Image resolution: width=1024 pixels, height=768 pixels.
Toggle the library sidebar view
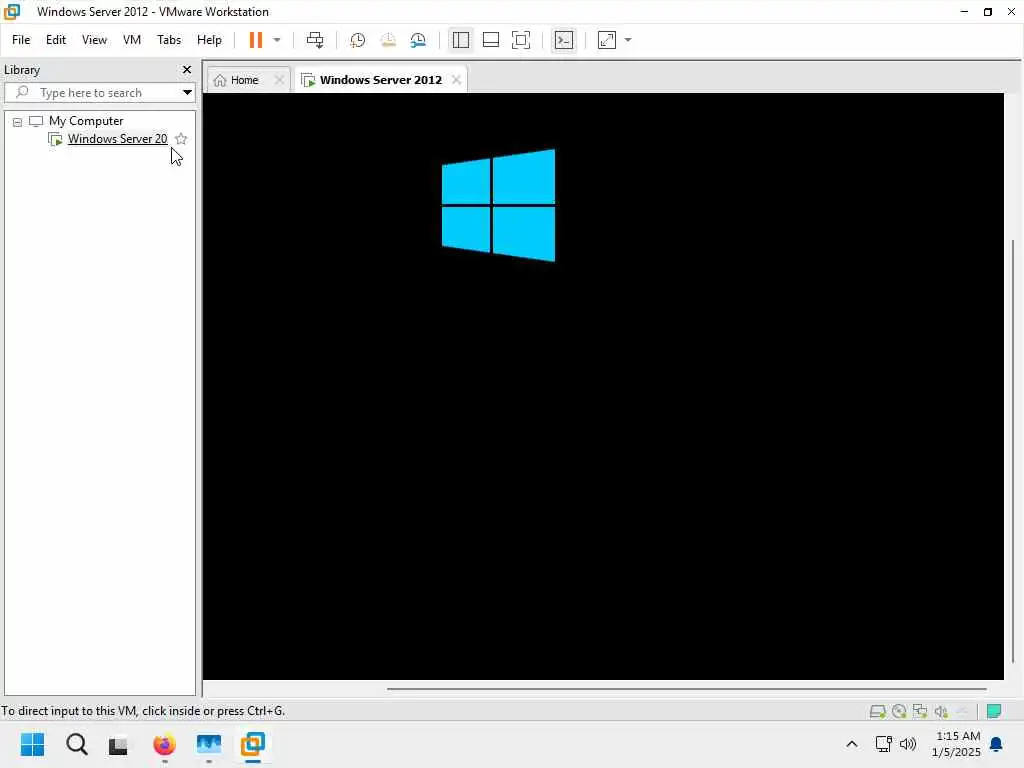tap(460, 40)
